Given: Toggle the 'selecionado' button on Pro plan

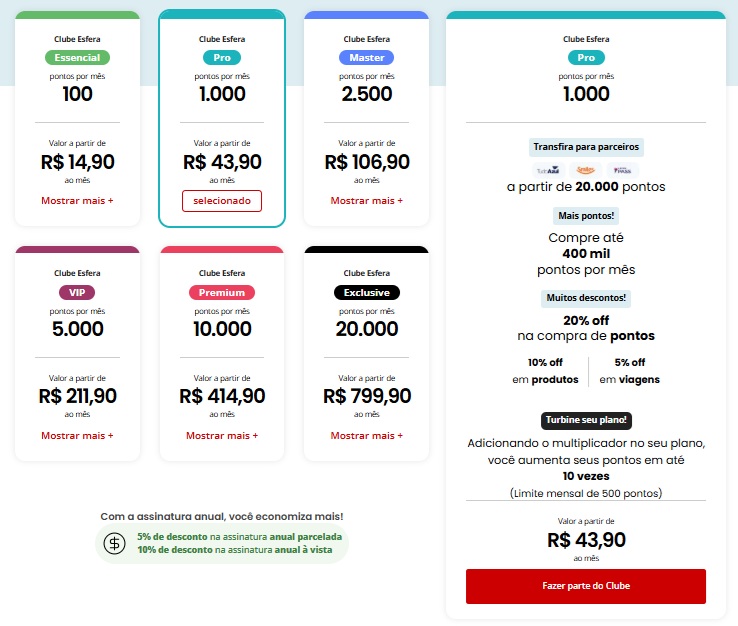Looking at the screenshot, I should click(222, 201).
